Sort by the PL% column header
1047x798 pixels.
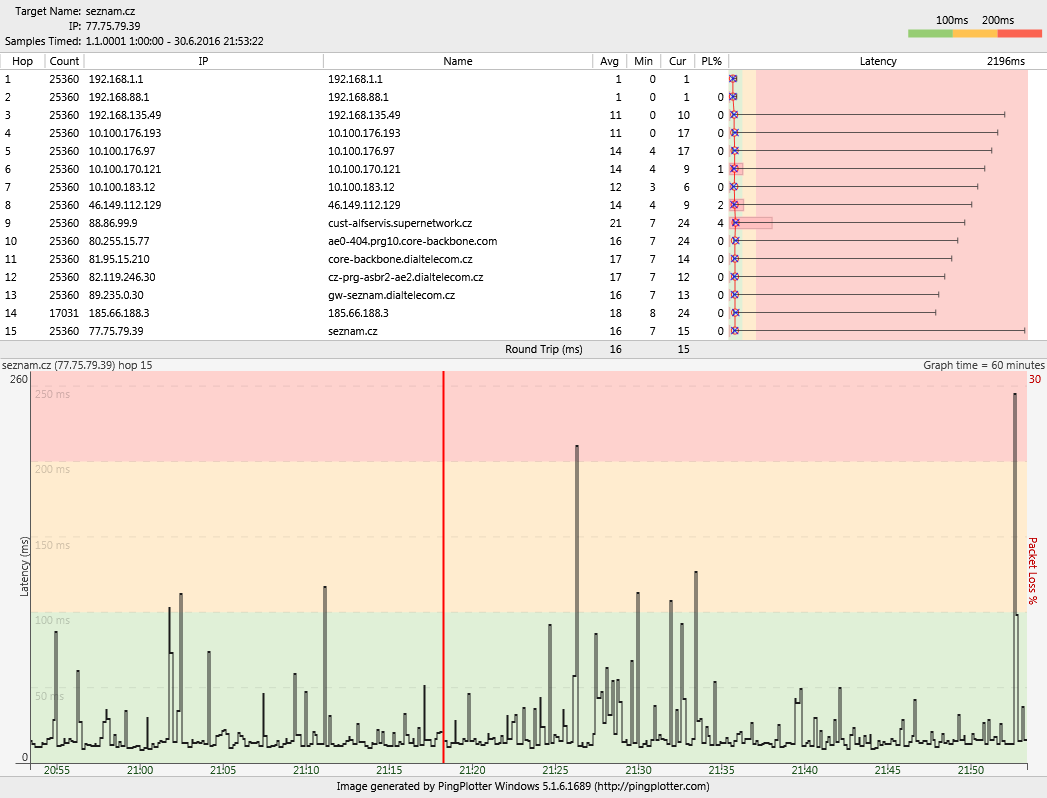point(711,61)
